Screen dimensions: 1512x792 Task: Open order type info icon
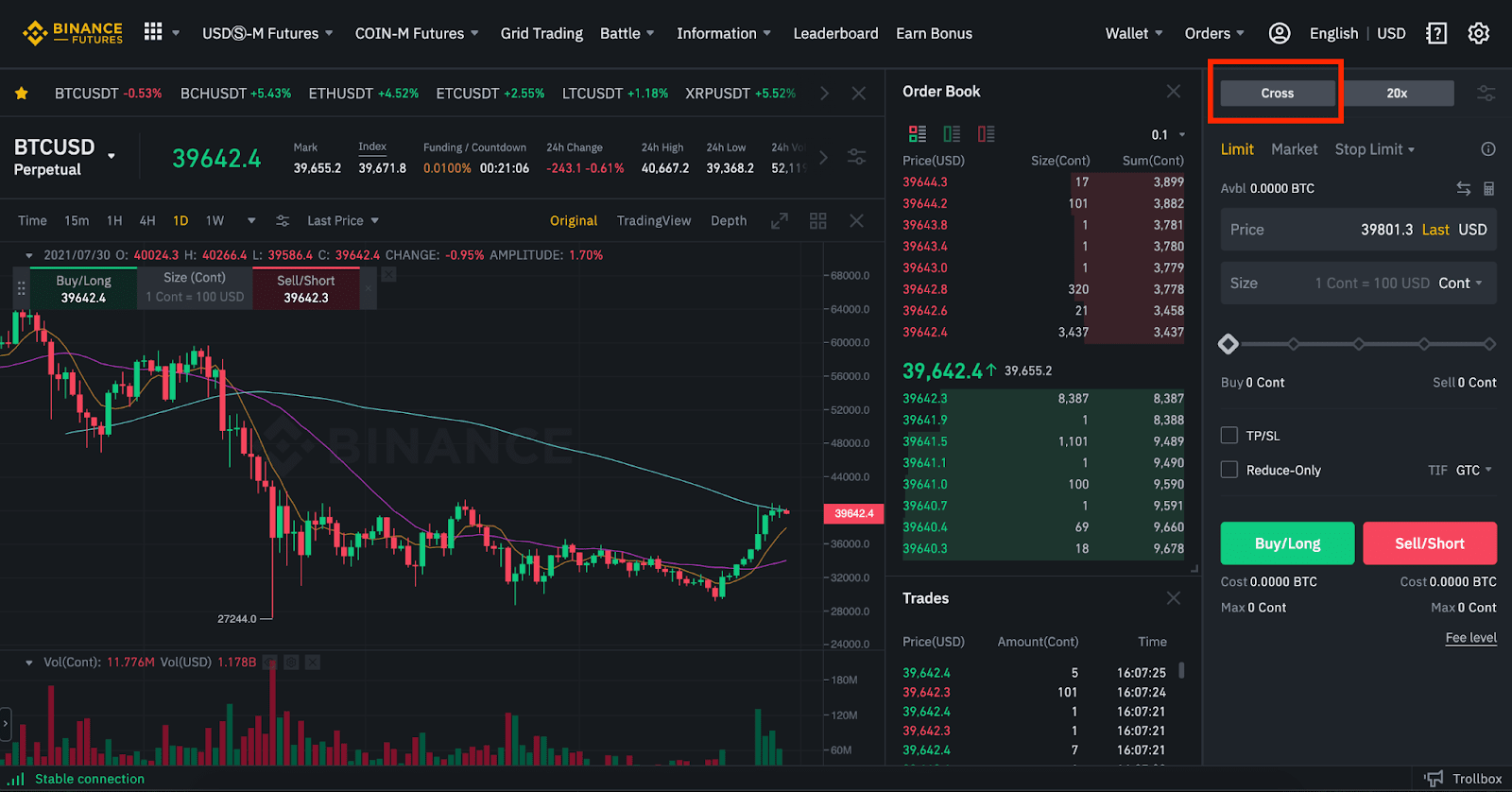(x=1488, y=149)
